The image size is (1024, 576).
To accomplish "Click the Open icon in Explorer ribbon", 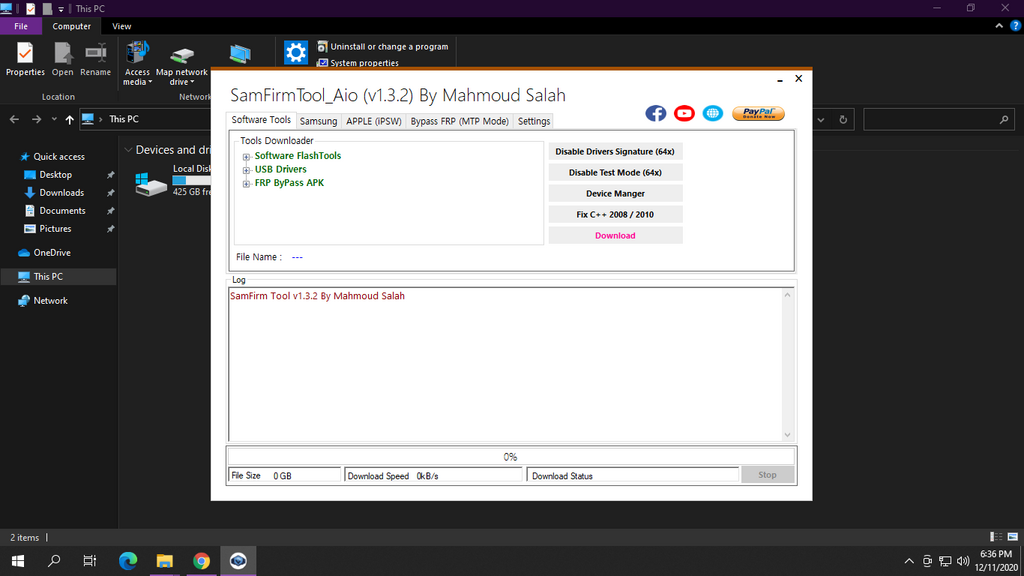I will coord(63,59).
